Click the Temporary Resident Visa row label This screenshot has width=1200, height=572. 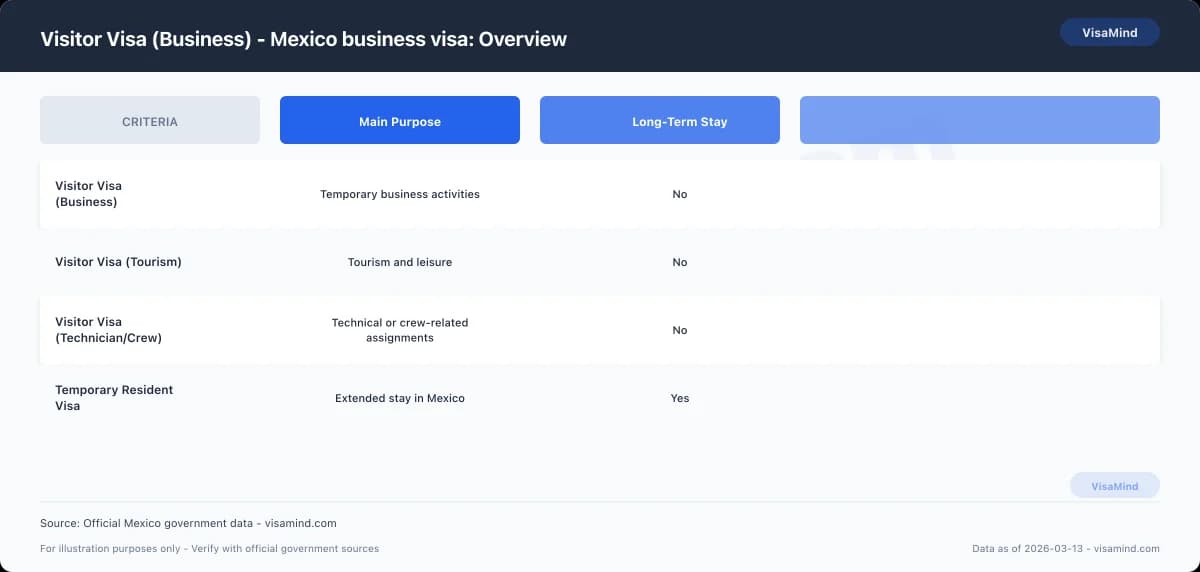114,398
